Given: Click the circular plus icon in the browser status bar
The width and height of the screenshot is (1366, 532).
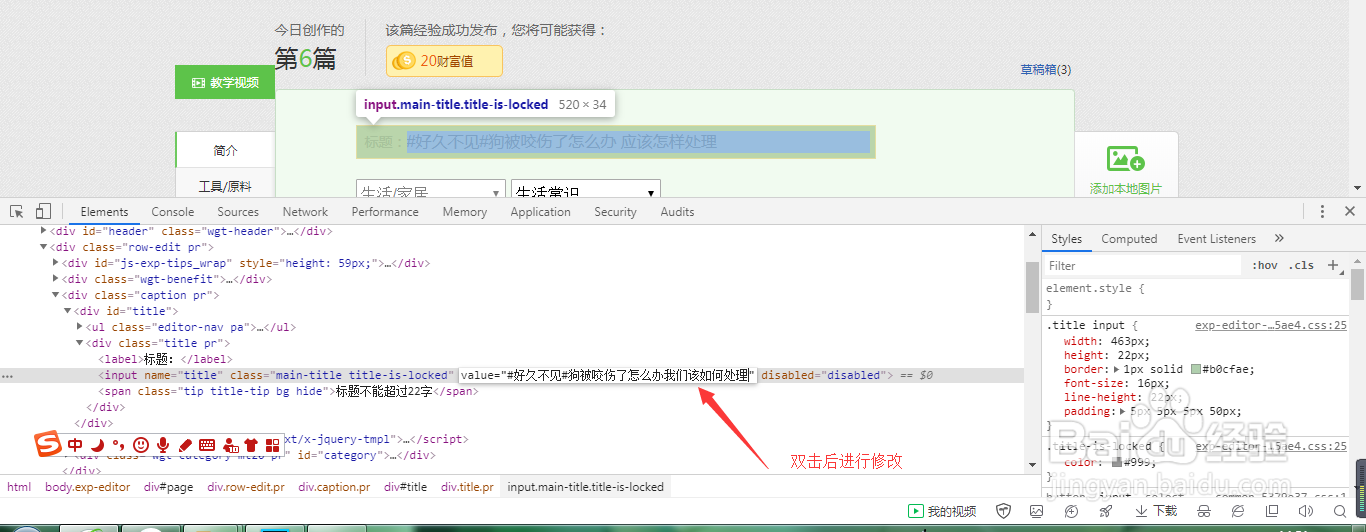Looking at the screenshot, I should click(x=1071, y=511).
